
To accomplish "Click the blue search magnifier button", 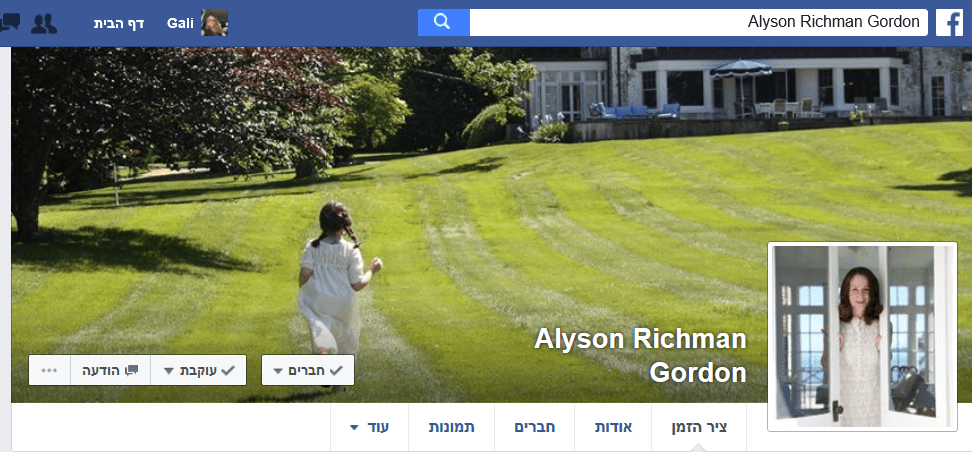I will (x=443, y=22).
